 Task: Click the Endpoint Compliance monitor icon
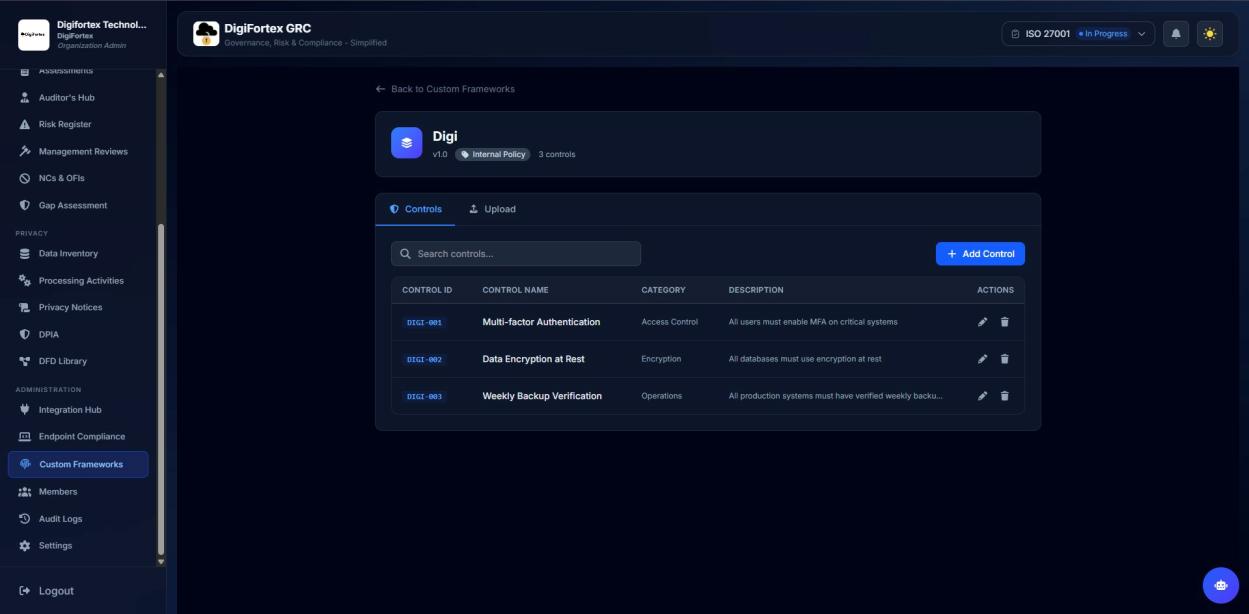(x=25, y=437)
